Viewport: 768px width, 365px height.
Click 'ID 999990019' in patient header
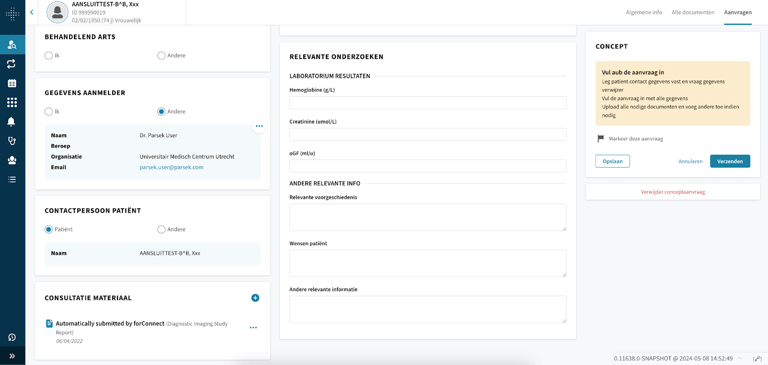point(89,12)
